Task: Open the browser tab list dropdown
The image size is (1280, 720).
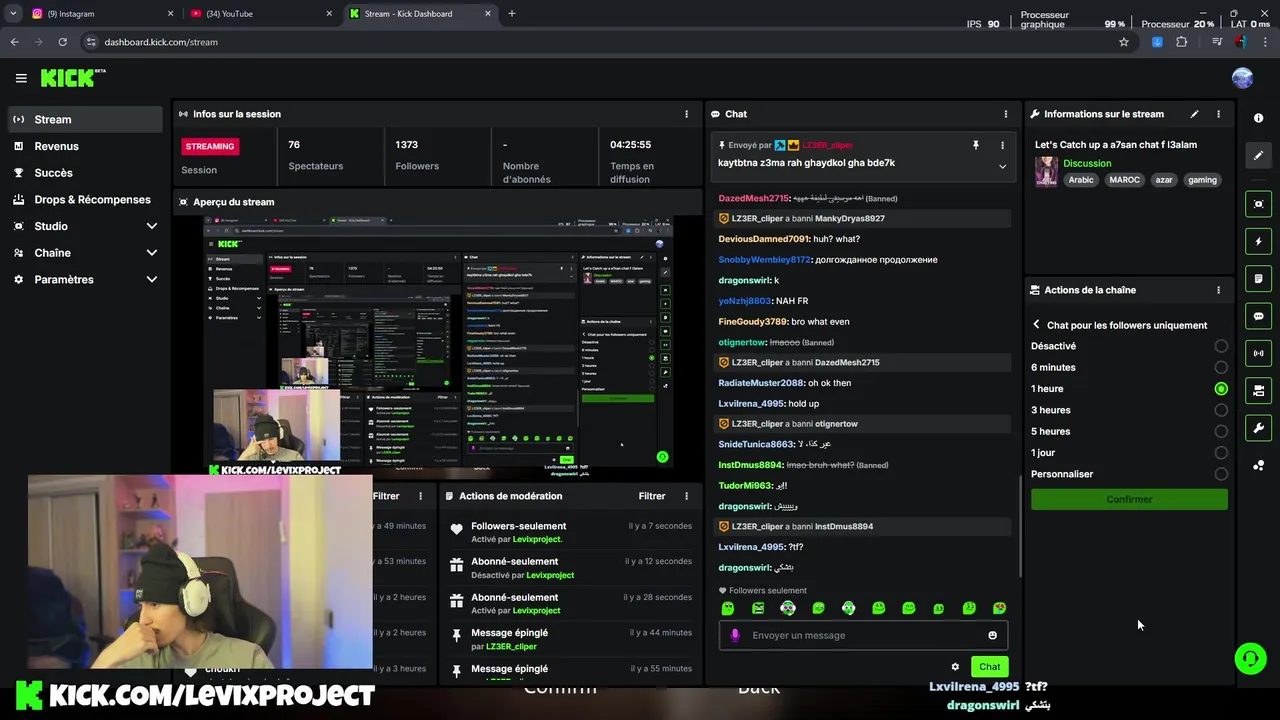Action: coord(13,14)
